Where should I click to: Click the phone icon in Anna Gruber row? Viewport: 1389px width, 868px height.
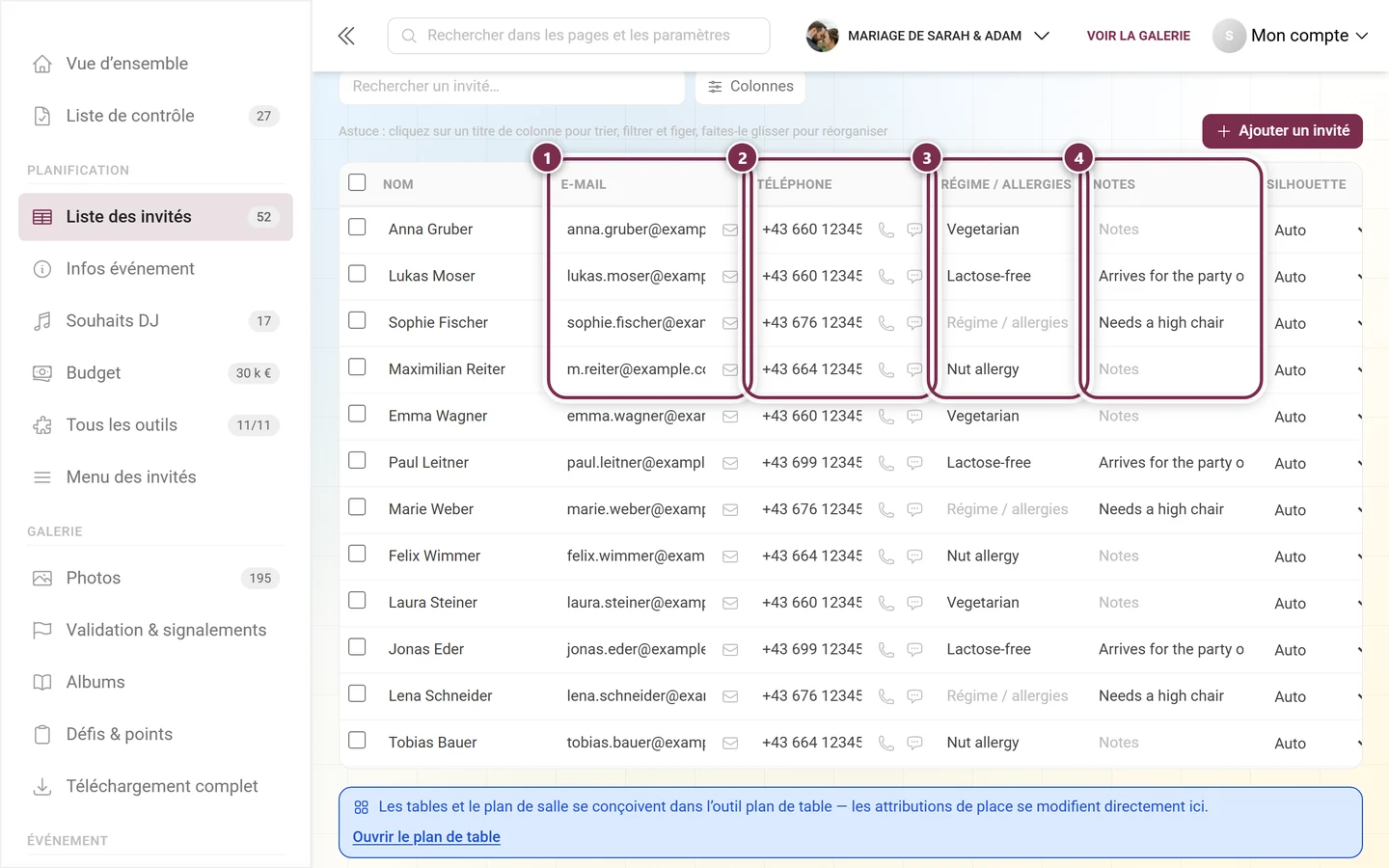pyautogui.click(x=885, y=230)
